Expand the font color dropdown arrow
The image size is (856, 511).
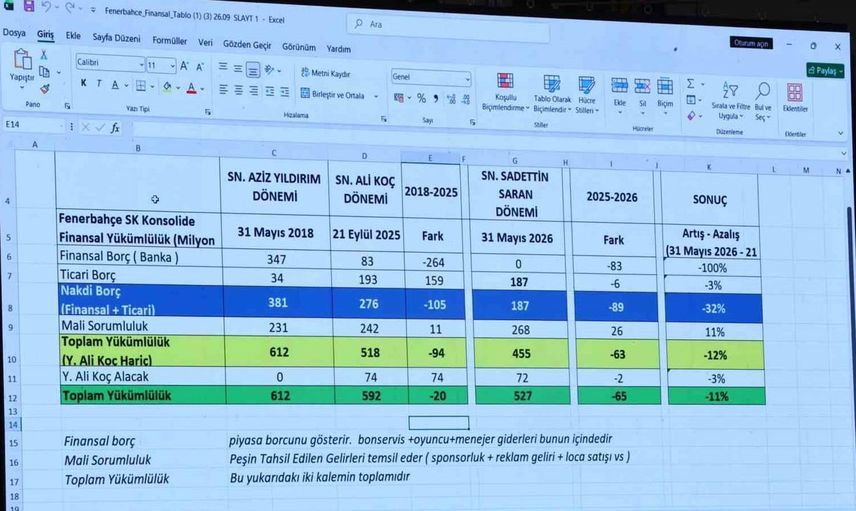(203, 88)
